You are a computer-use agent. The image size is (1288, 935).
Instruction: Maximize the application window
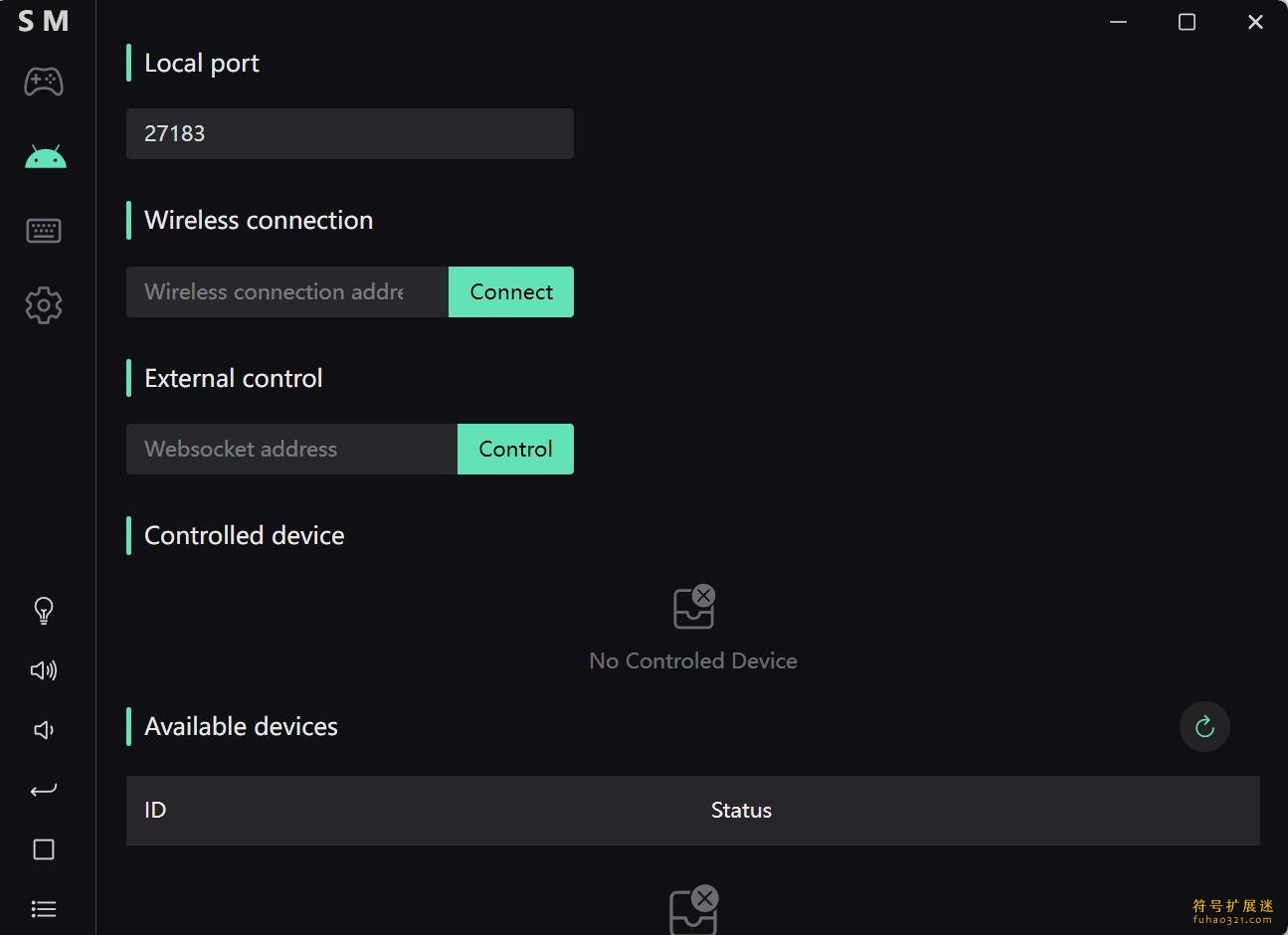point(1187,22)
